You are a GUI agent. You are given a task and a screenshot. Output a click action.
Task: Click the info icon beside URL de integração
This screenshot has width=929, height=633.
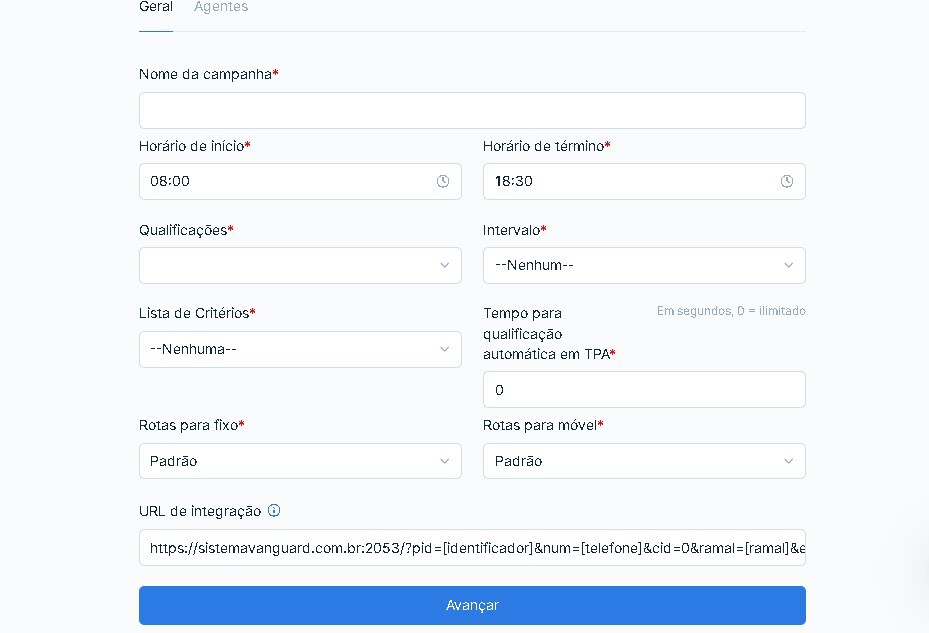click(274, 510)
